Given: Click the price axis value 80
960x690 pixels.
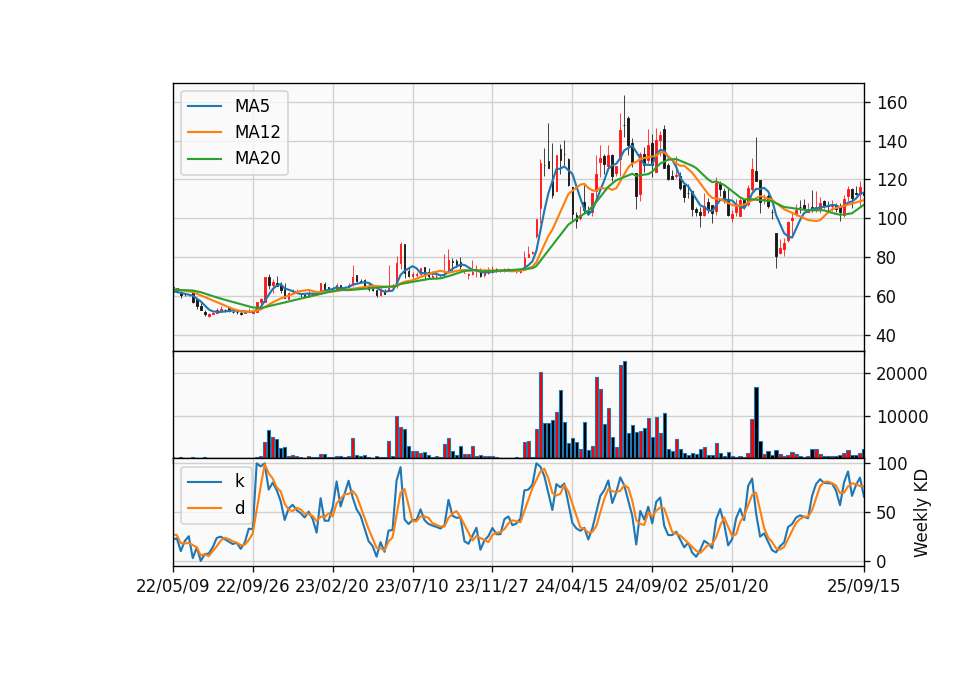Looking at the screenshot, I should point(887,258).
